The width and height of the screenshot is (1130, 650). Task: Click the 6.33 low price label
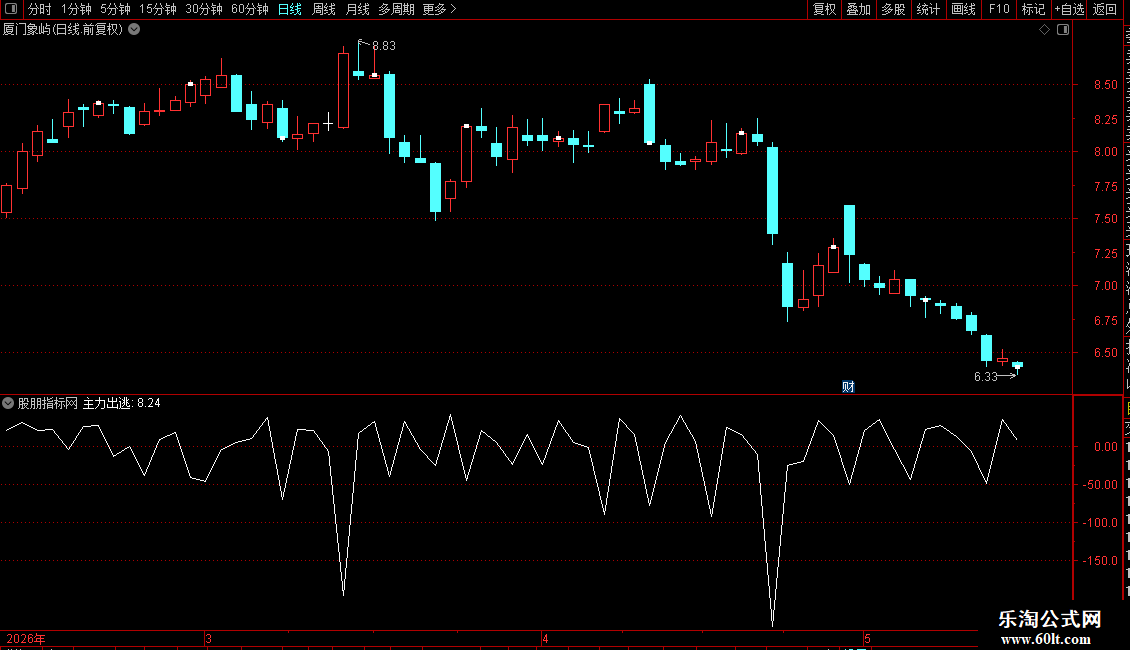(986, 377)
